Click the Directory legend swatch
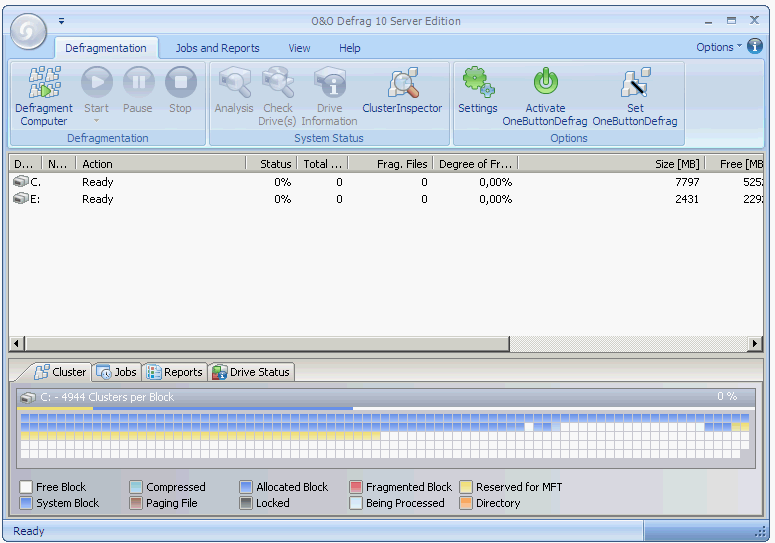 pyautogui.click(x=466, y=503)
